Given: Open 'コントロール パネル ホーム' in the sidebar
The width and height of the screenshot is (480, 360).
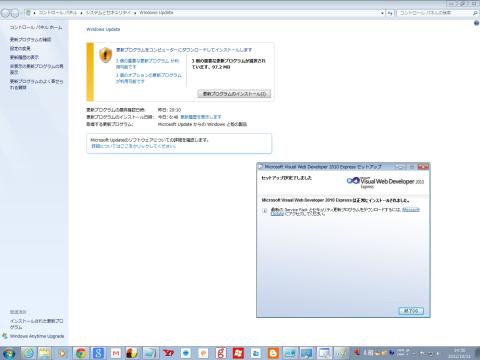Looking at the screenshot, I should 36,27.
